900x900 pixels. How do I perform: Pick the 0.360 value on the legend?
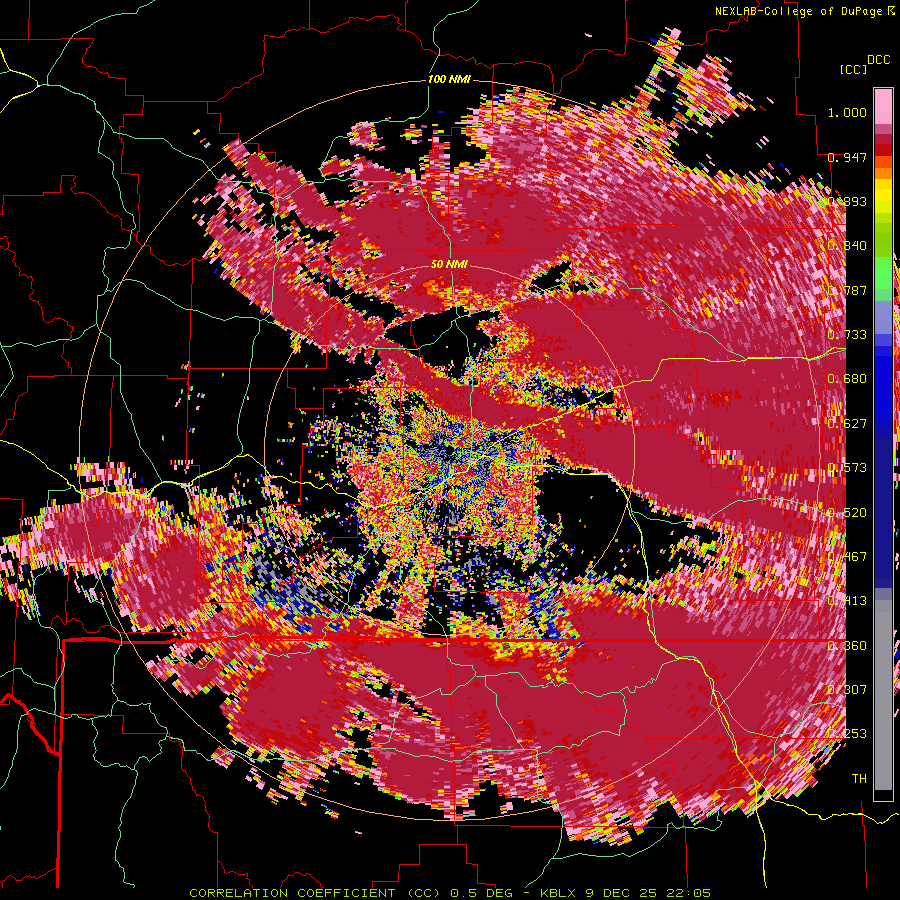coord(847,646)
